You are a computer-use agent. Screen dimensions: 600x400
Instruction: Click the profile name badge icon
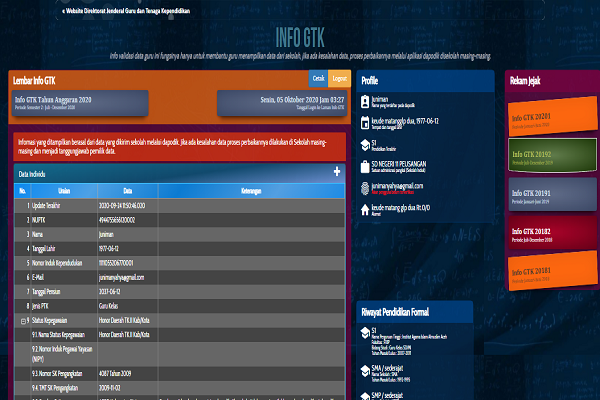point(365,102)
